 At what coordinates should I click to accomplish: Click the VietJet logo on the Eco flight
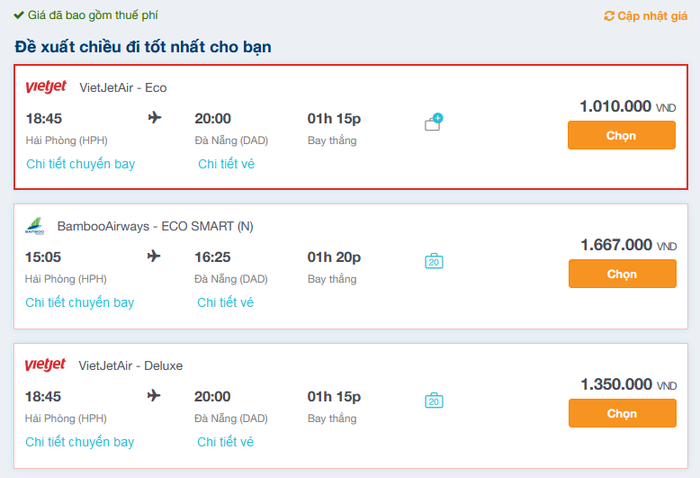coord(46,87)
